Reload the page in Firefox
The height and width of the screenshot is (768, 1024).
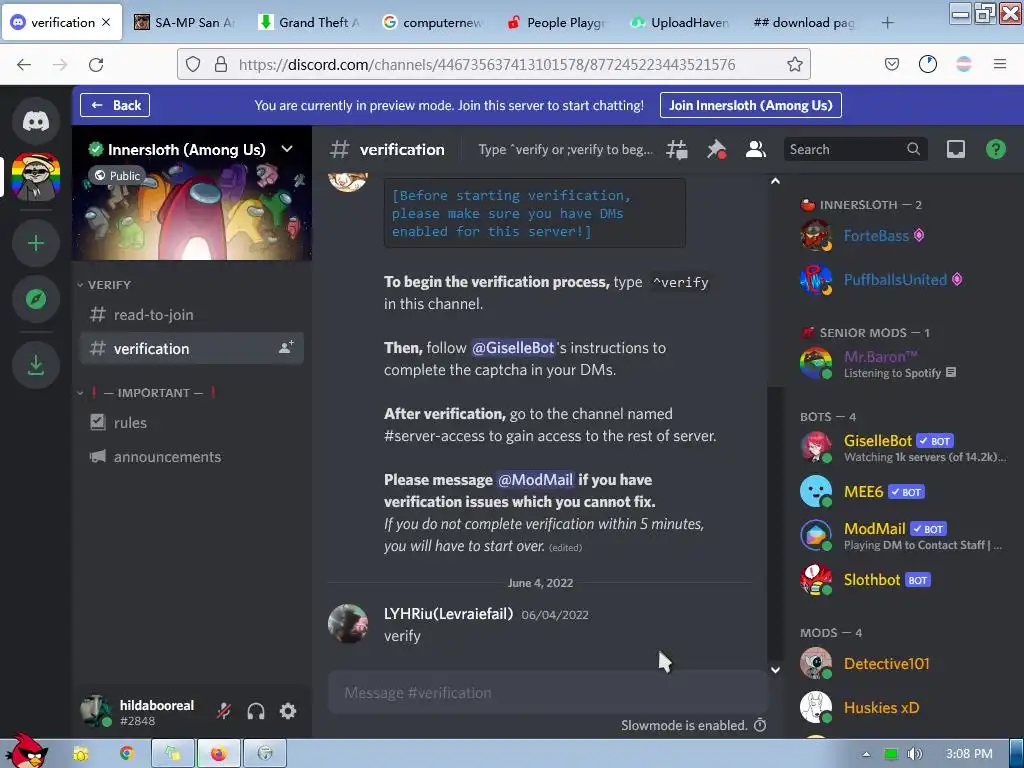(96, 65)
